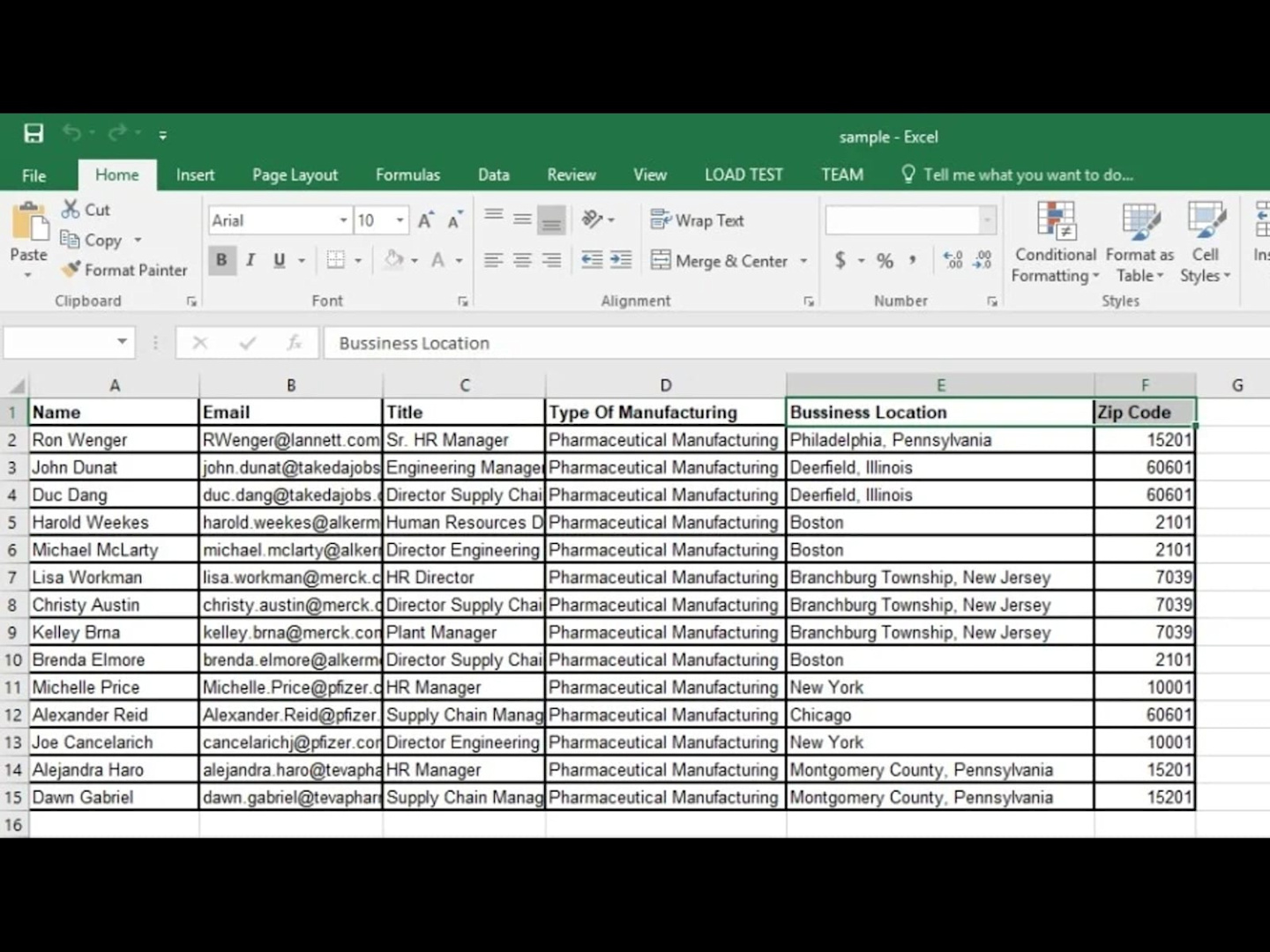Select cell with Ron Wenger

click(x=114, y=440)
